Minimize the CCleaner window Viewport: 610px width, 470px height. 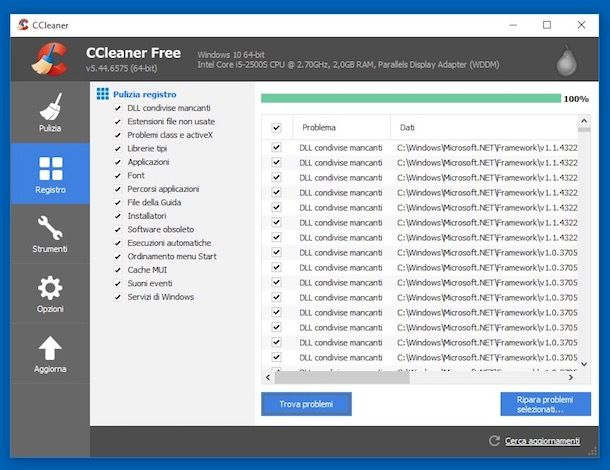[513, 25]
